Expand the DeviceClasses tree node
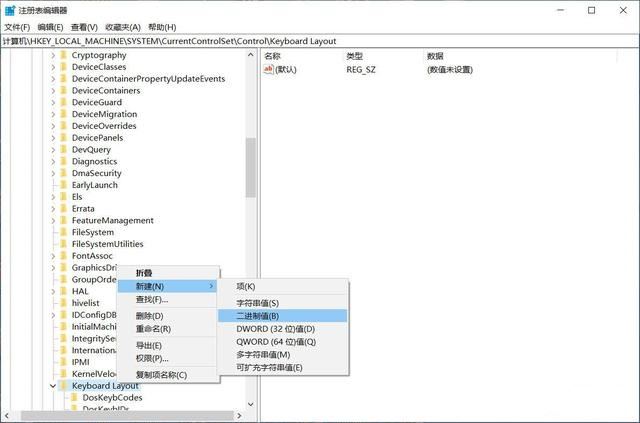This screenshot has width=640, height=423. pyautogui.click(x=52, y=67)
